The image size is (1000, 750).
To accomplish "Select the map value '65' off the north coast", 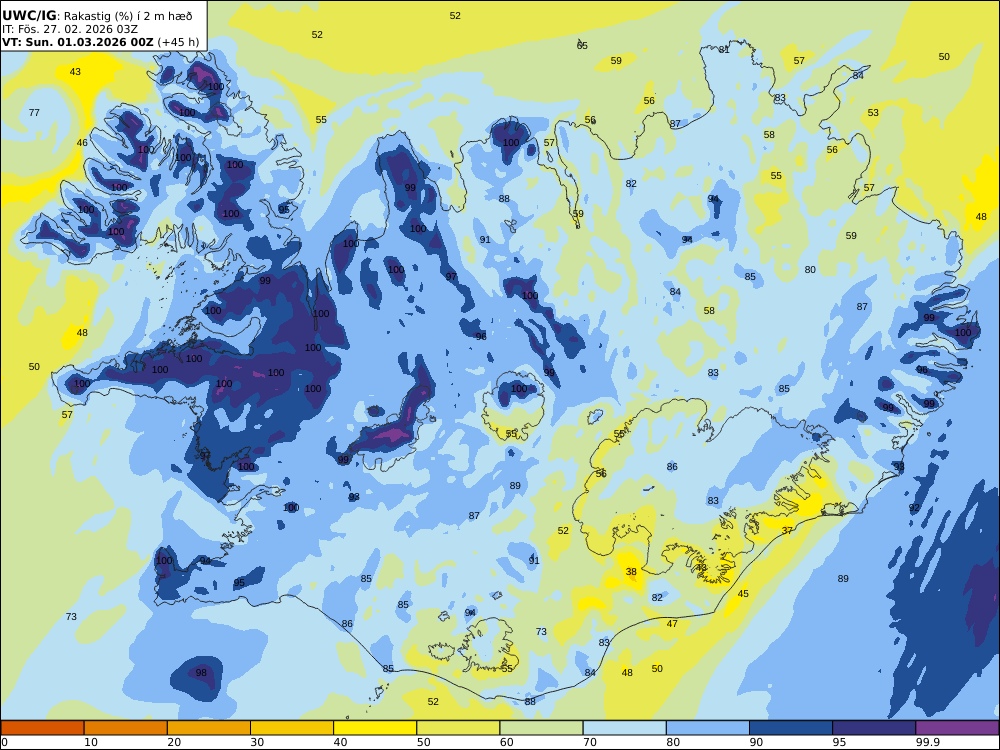I will pyautogui.click(x=582, y=45).
